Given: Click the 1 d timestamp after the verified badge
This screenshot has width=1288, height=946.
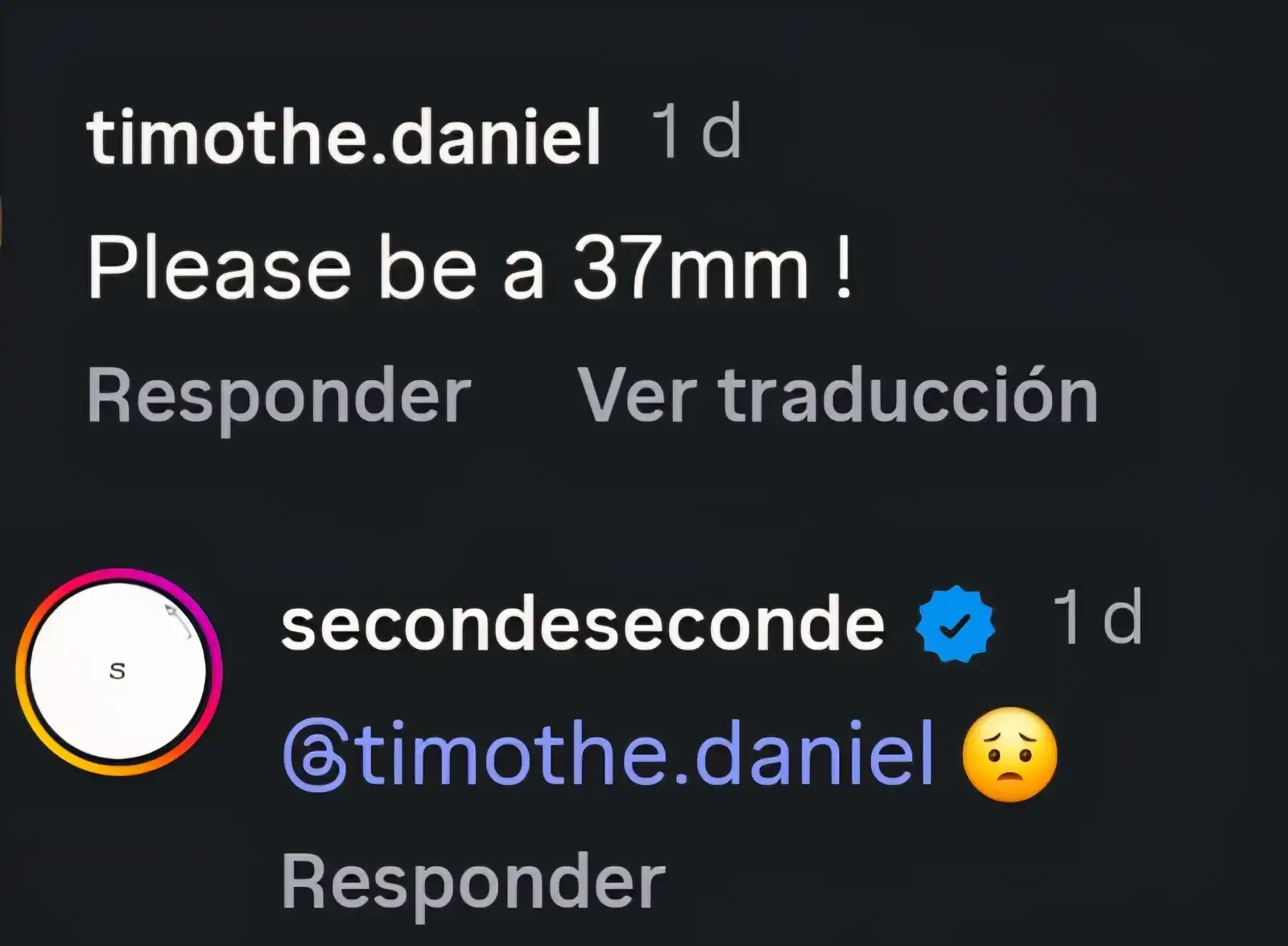Looking at the screenshot, I should point(1098,618).
